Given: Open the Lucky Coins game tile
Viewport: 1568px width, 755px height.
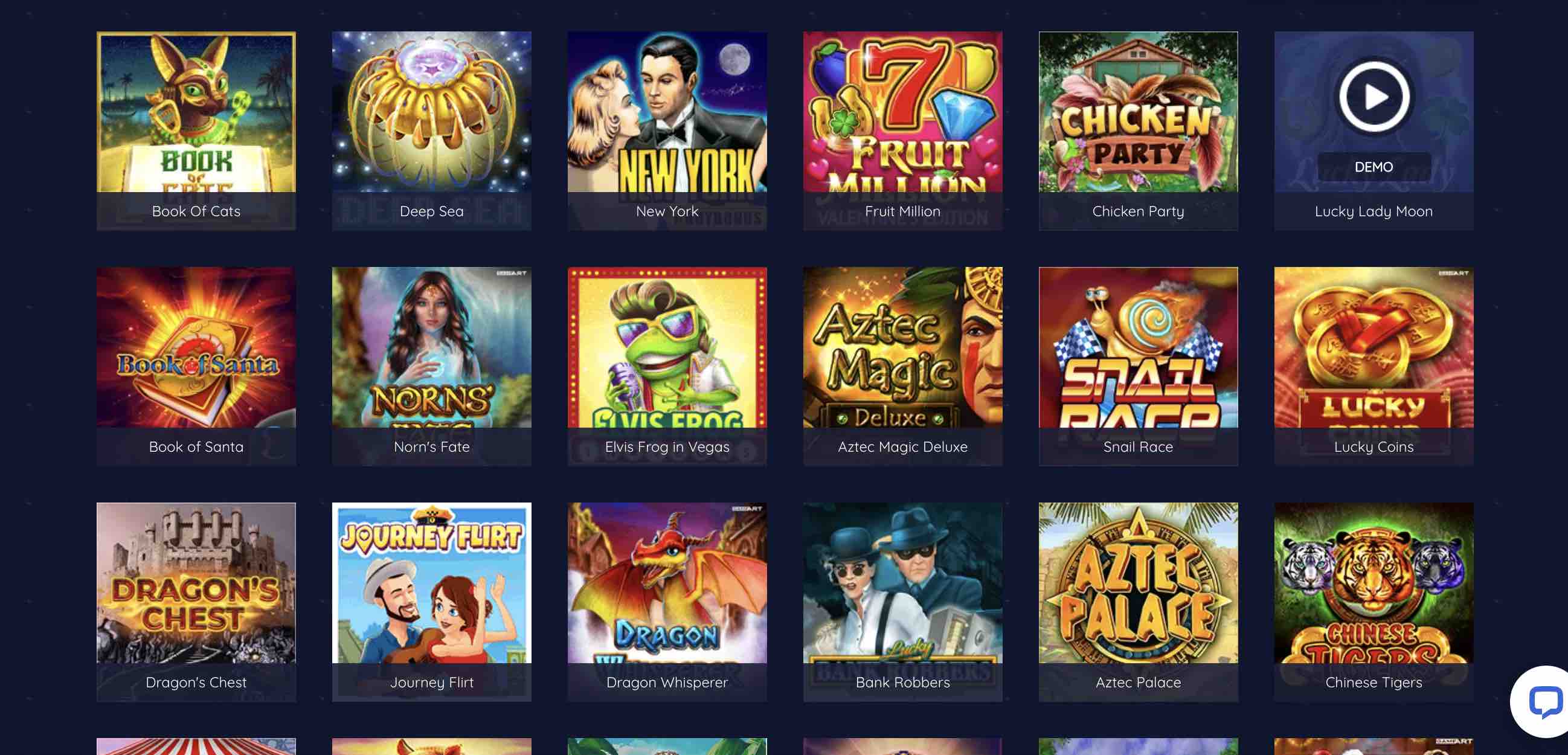Looking at the screenshot, I should pos(1374,367).
